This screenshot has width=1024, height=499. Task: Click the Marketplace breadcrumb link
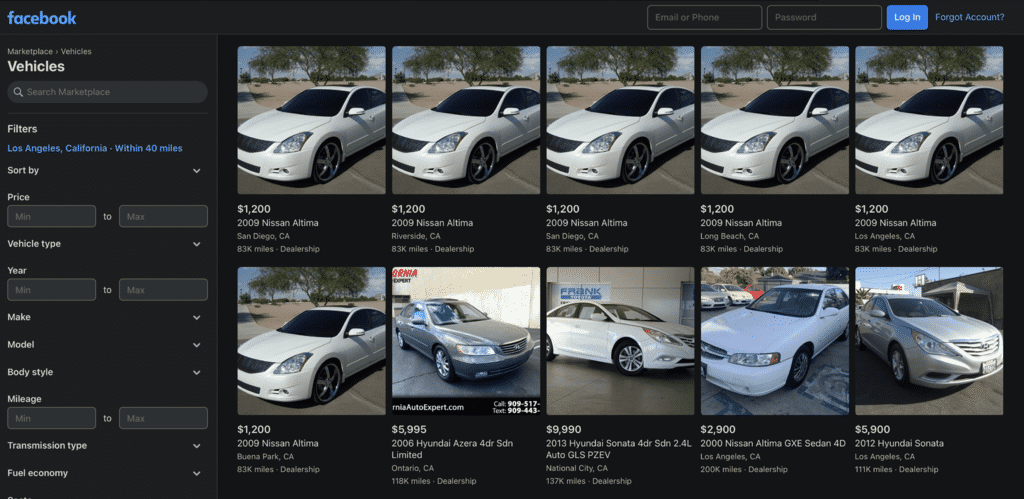[31, 51]
